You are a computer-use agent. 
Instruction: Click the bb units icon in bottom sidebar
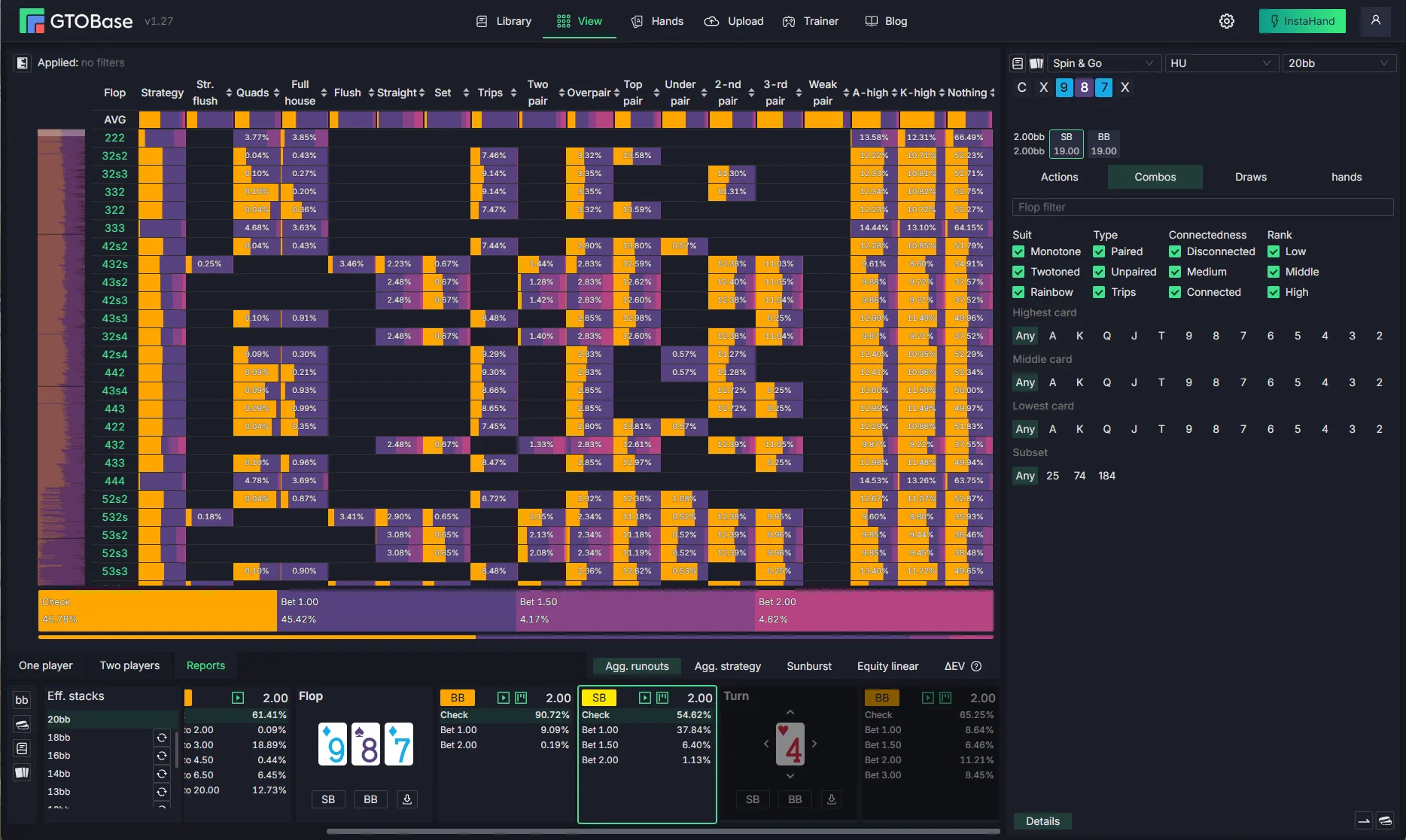click(x=22, y=700)
